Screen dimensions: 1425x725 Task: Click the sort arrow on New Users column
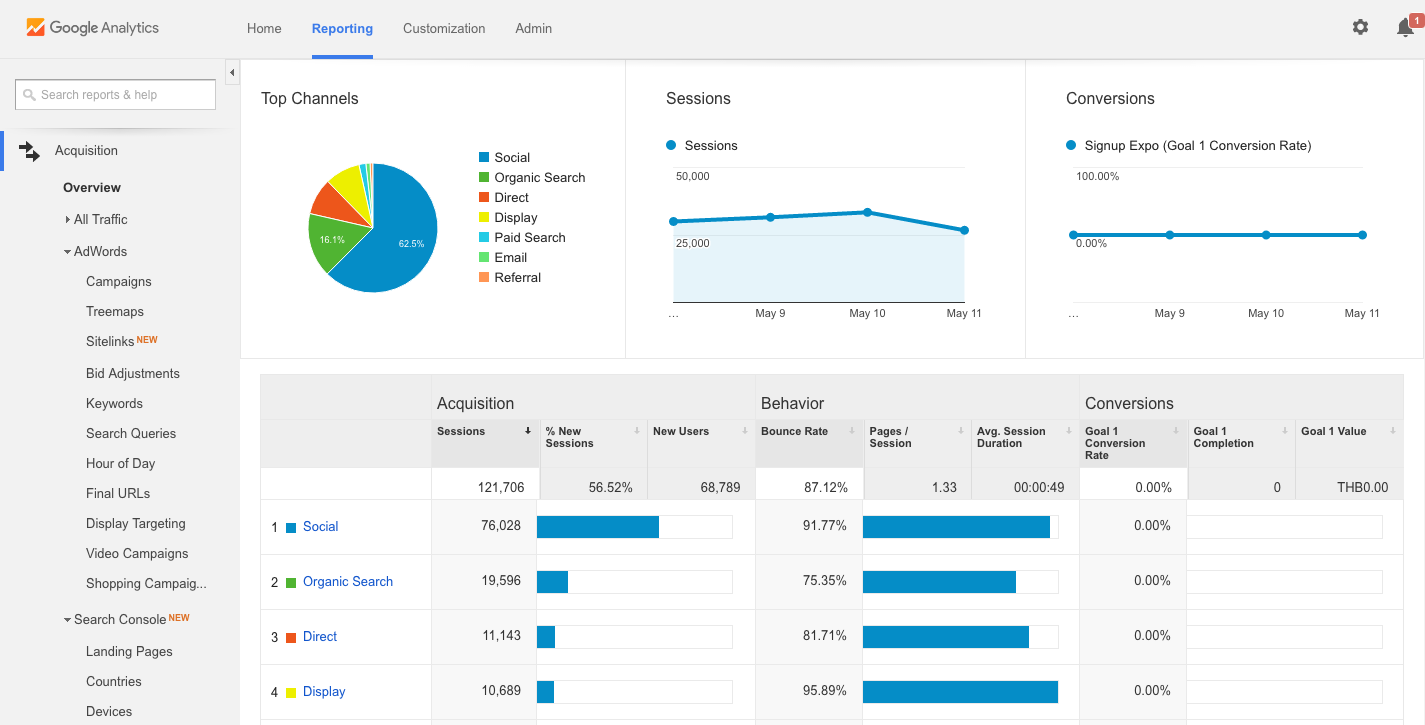coord(745,431)
